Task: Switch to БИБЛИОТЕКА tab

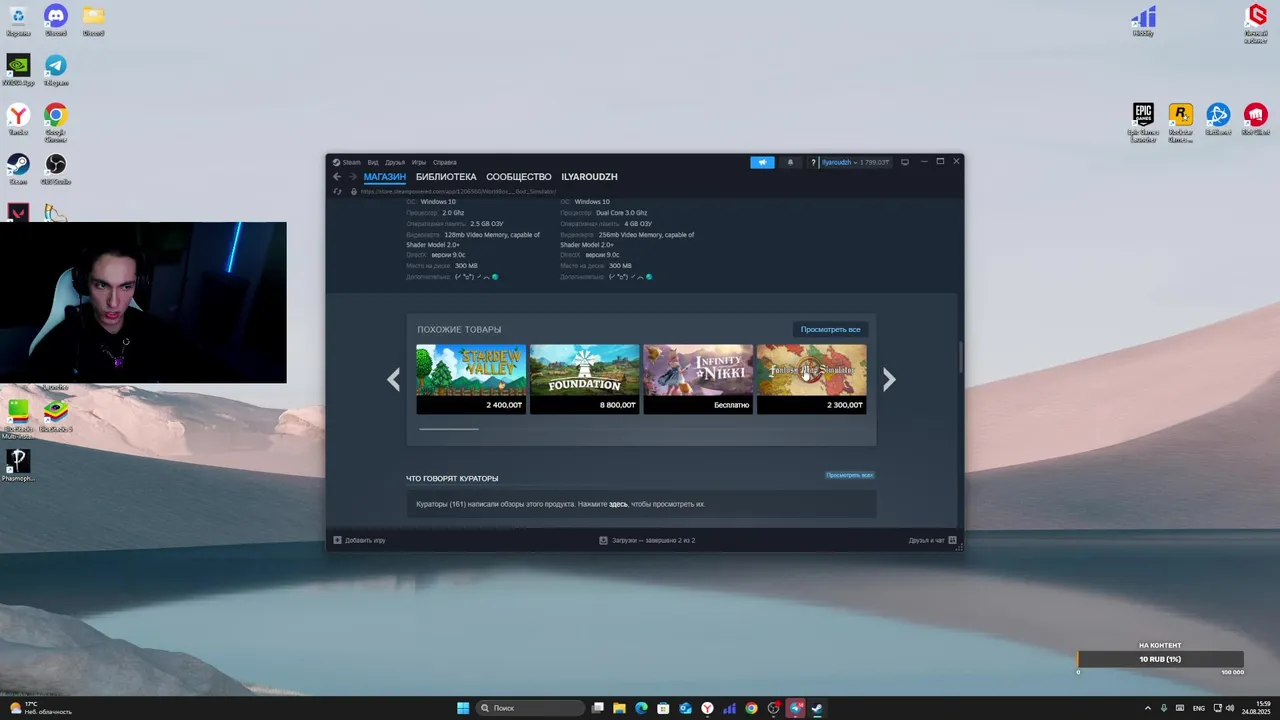Action: (x=446, y=177)
